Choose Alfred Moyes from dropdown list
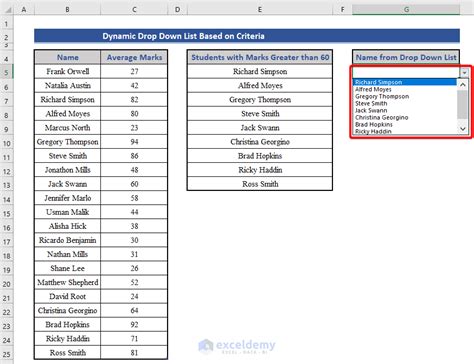The width and height of the screenshot is (474, 364). [405, 89]
